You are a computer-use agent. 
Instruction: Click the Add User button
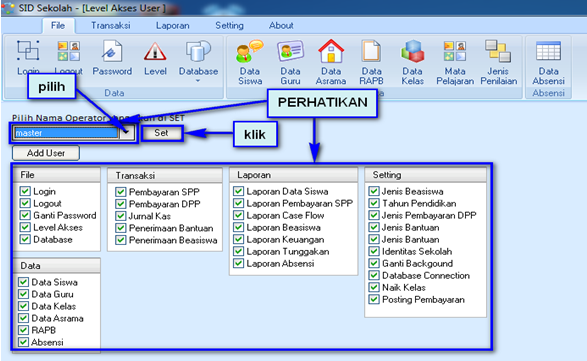46,153
